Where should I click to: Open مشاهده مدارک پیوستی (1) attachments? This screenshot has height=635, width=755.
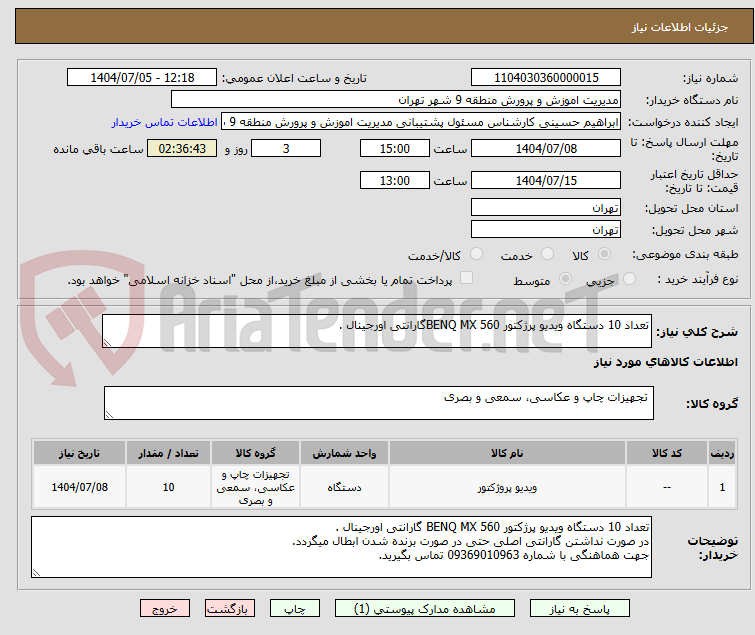(x=424, y=609)
